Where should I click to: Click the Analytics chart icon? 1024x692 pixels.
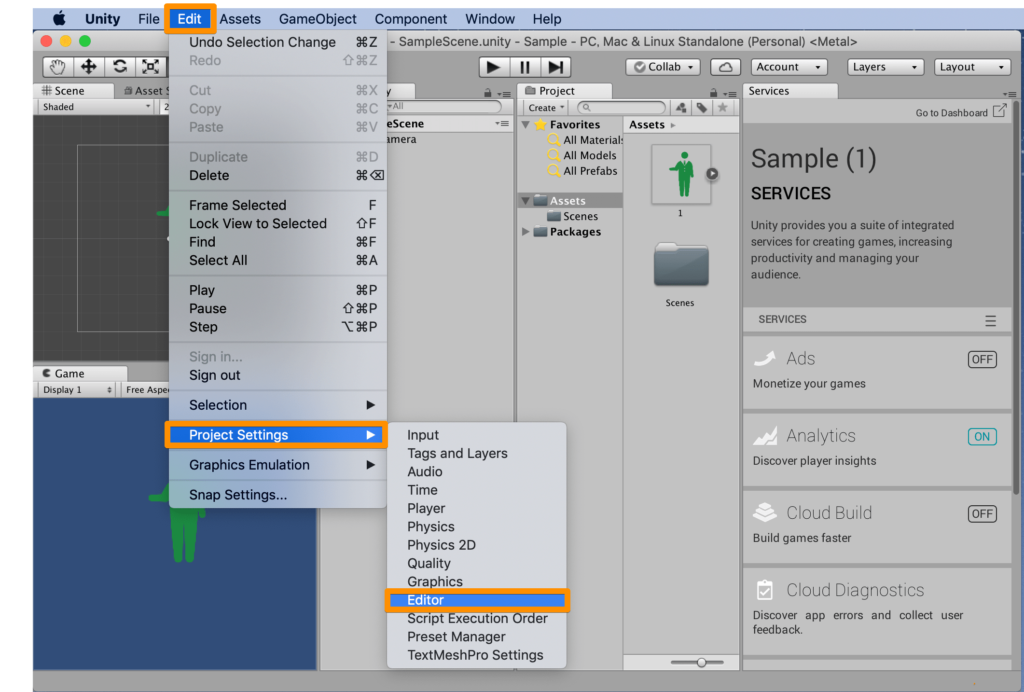click(x=765, y=435)
